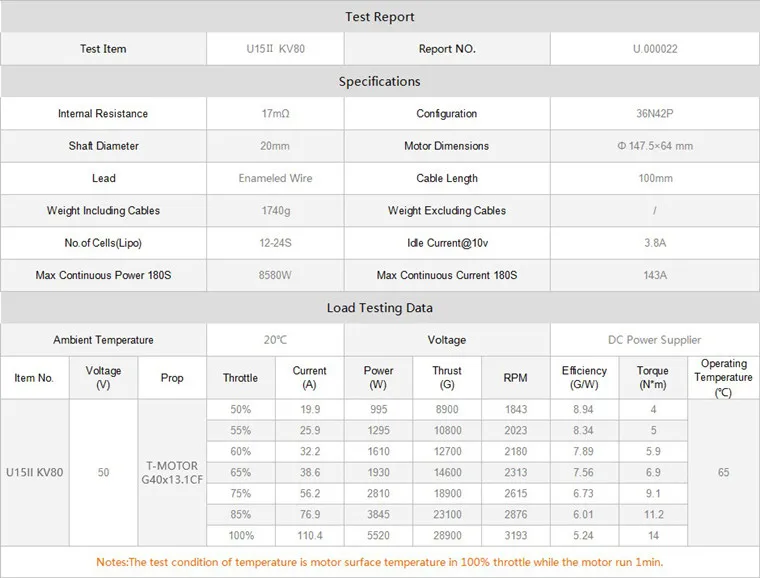This screenshot has height=578, width=760.
Task: Select the weight value '1740g'
Action: [276, 211]
